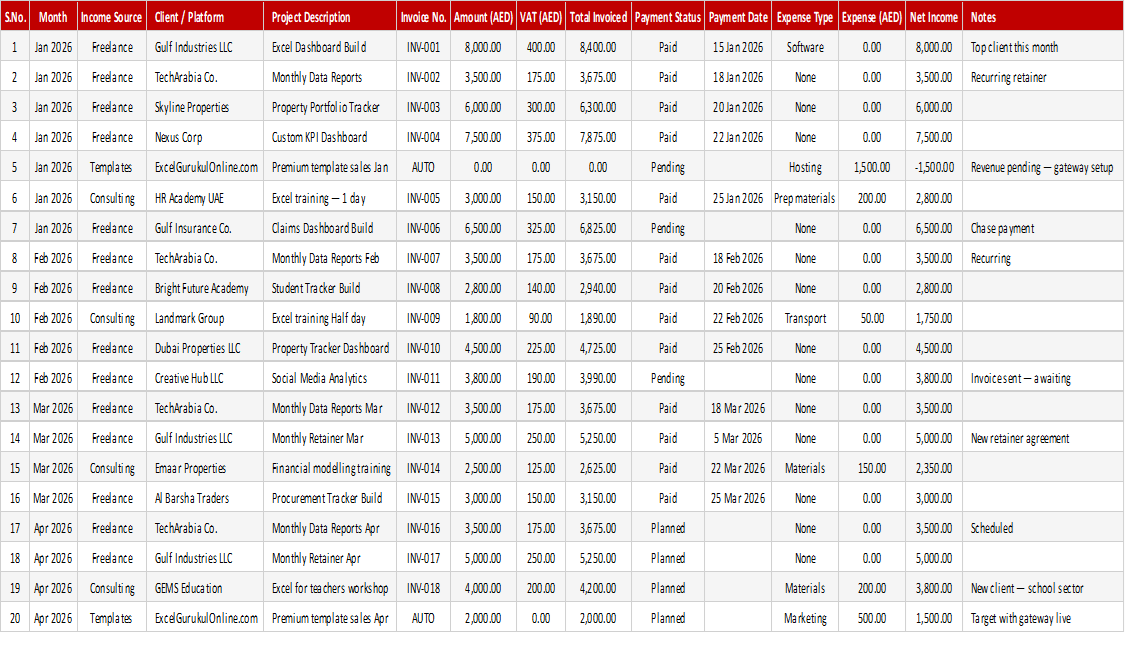Click the 'GEMS Education' client cell
The width and height of the screenshot is (1125, 661).
point(204,589)
